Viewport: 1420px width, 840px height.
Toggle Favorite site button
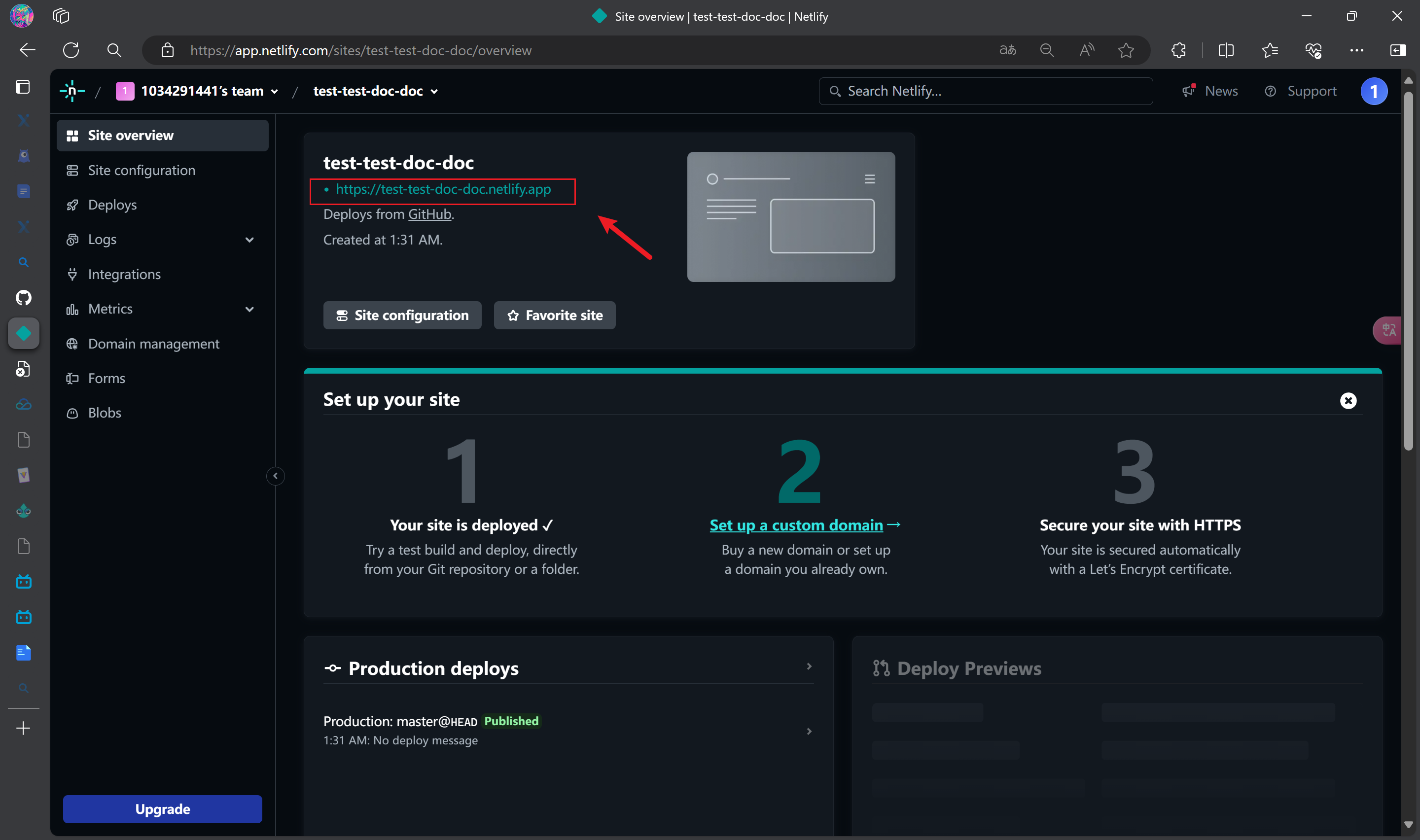click(x=555, y=315)
